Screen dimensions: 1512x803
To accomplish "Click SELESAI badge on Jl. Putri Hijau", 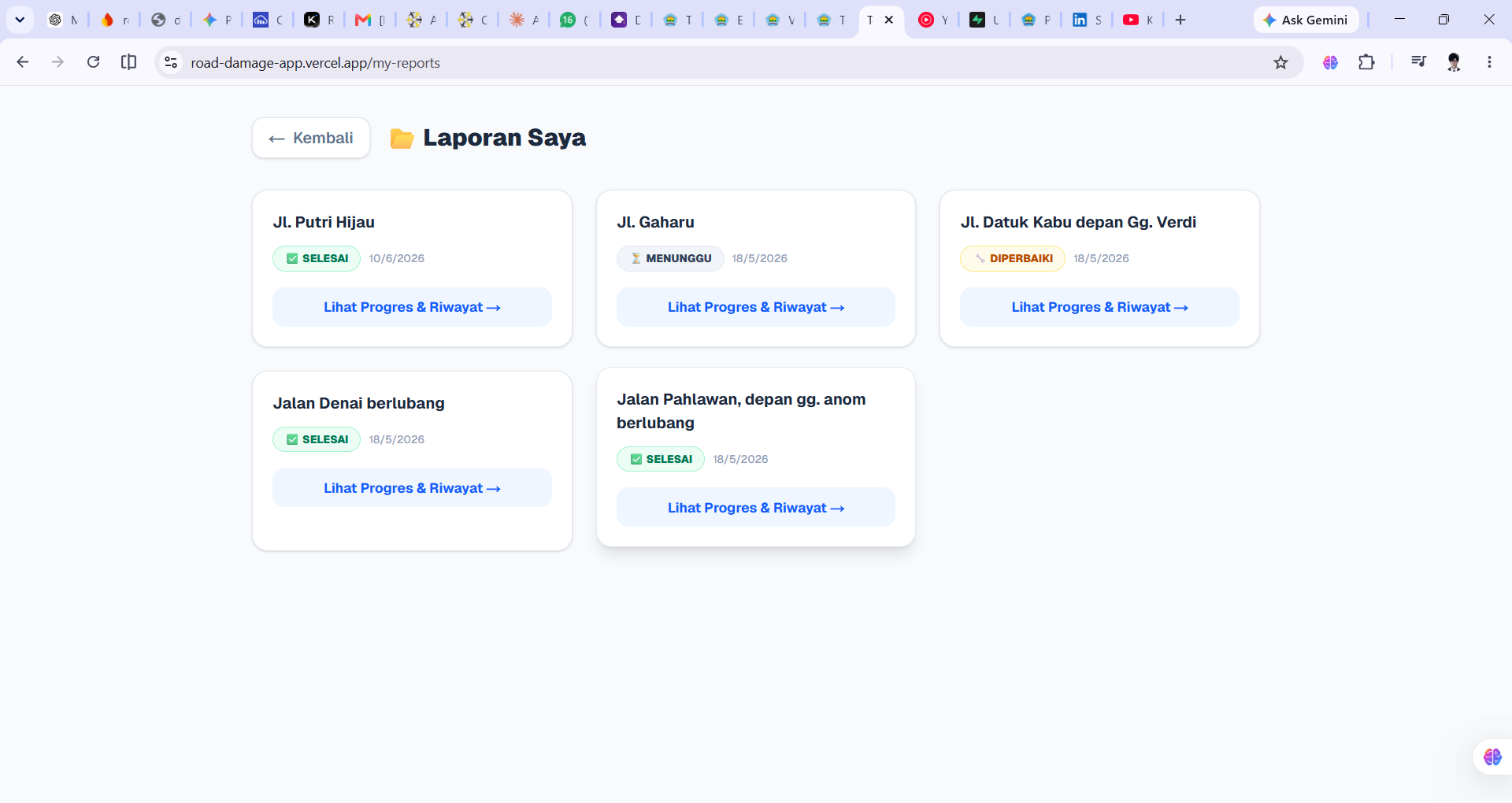I will click(317, 258).
